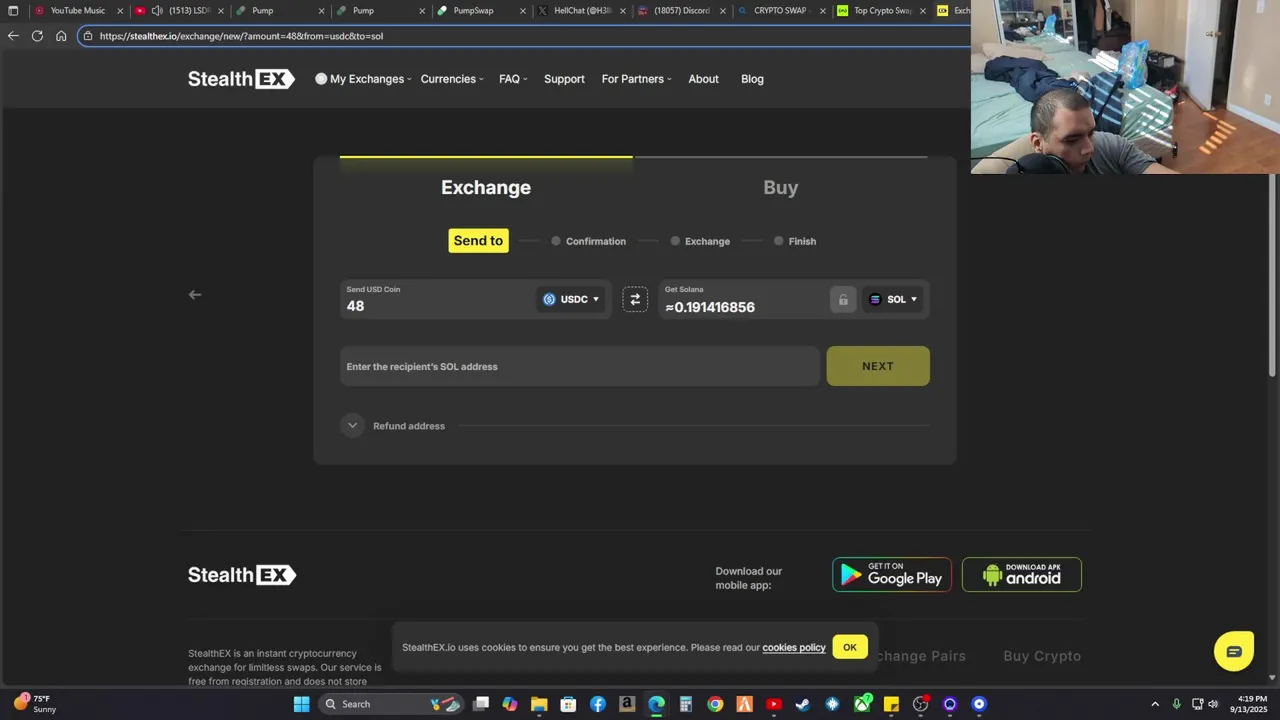
Task: Mute the tab playing audio speaker icon
Action: 157,11
